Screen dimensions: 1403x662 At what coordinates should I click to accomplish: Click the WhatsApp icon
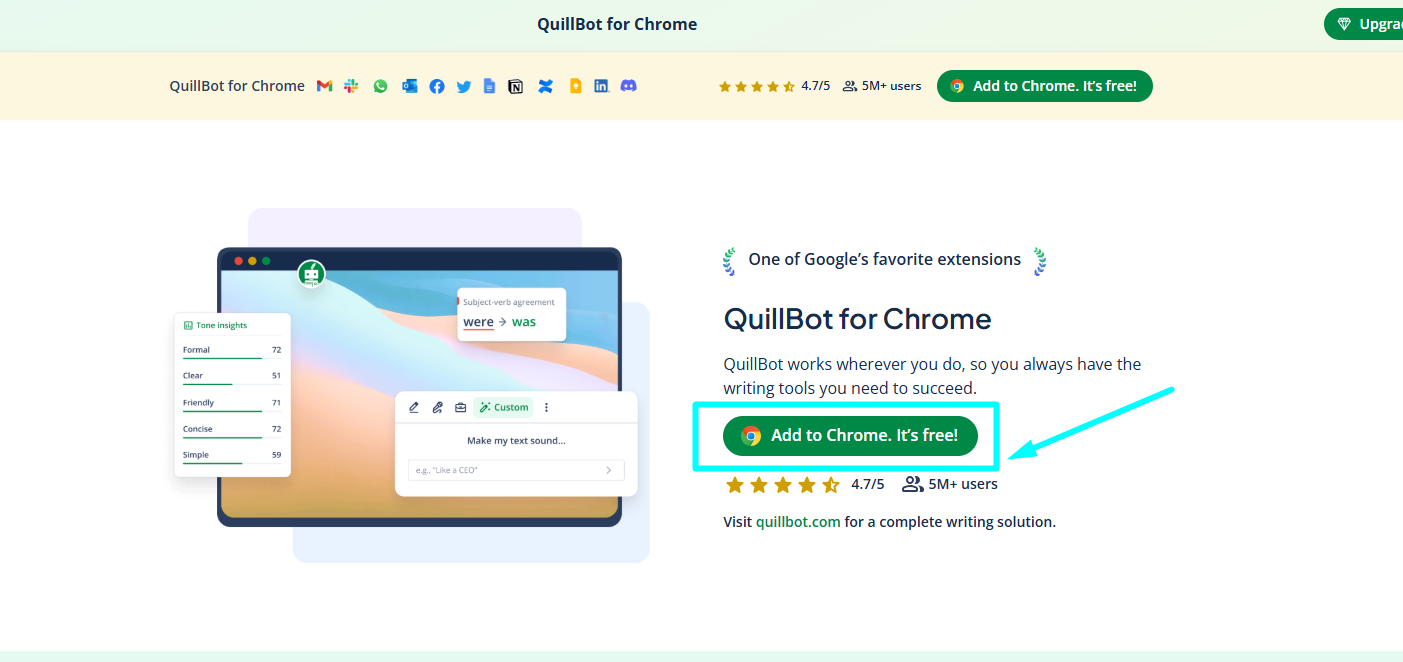coord(380,86)
